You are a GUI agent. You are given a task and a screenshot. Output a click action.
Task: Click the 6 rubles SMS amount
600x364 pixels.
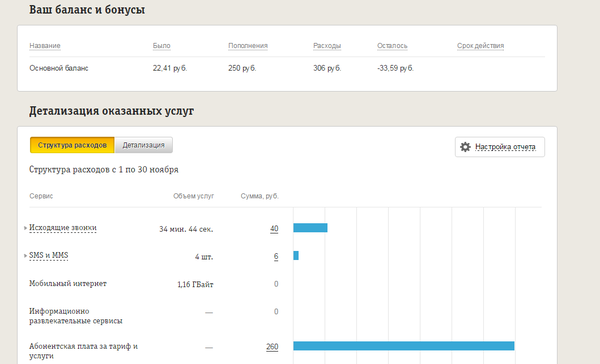click(276, 256)
